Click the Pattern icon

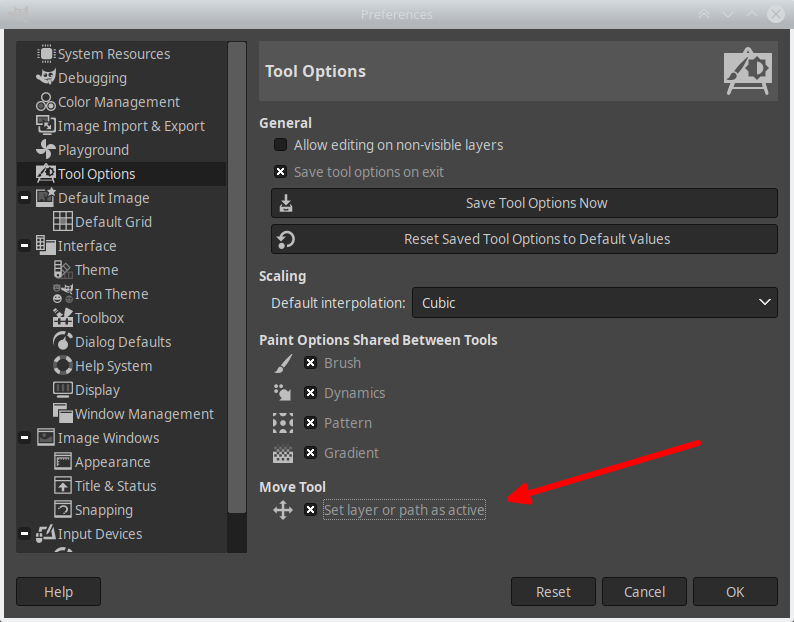(283, 422)
